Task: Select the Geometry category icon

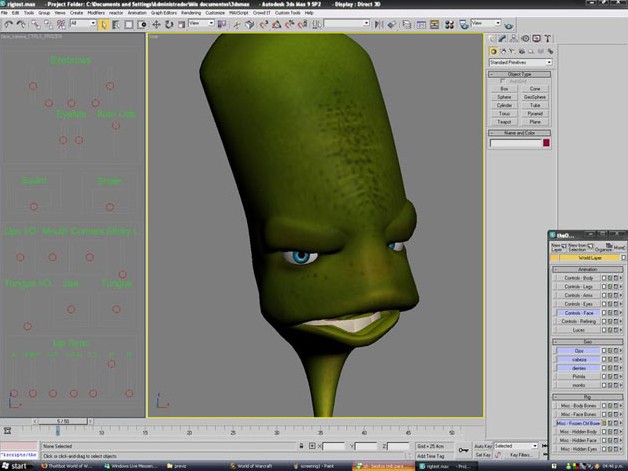Action: tap(493, 50)
